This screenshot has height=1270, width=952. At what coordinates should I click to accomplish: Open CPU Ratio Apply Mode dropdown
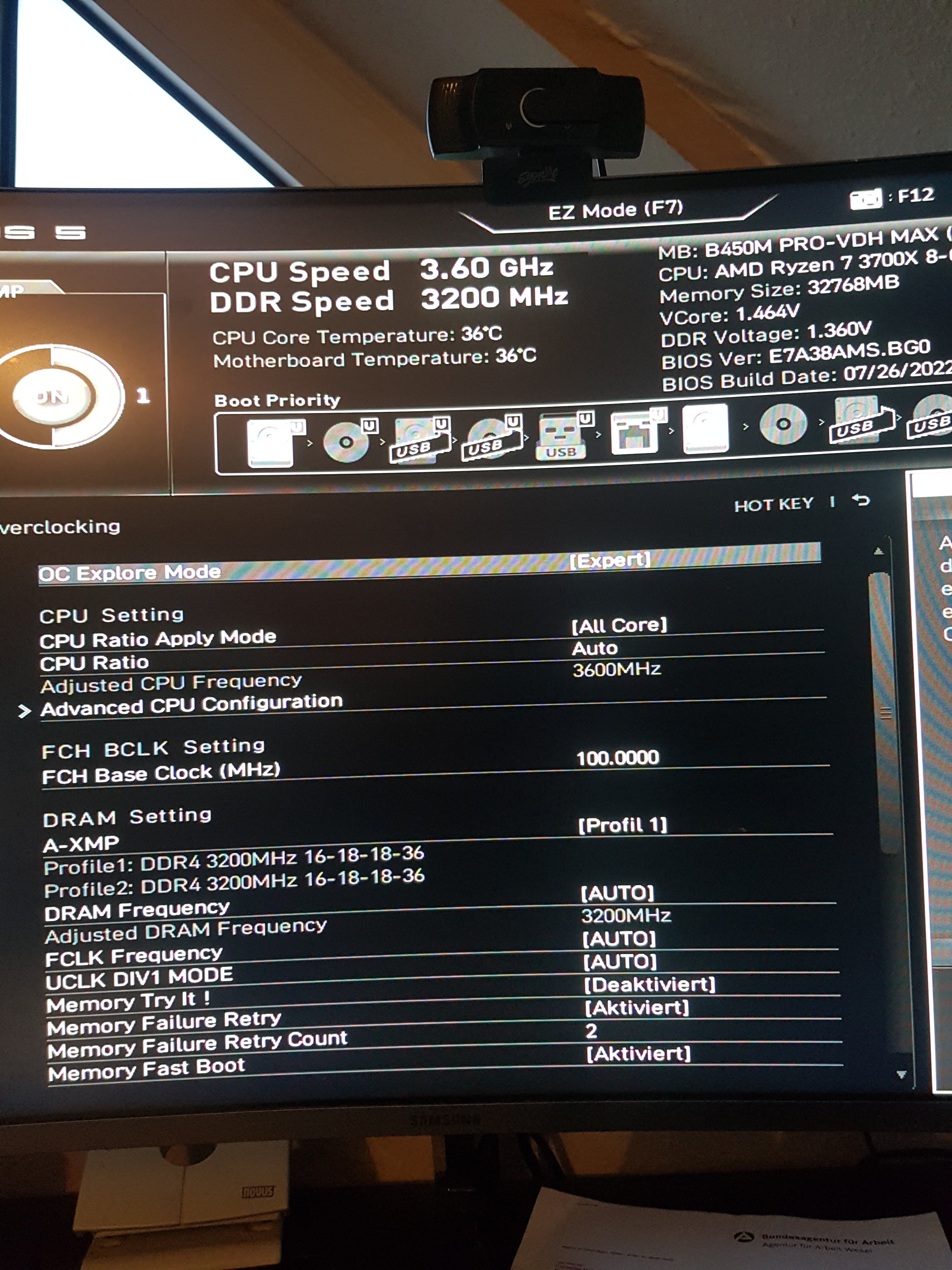[619, 625]
